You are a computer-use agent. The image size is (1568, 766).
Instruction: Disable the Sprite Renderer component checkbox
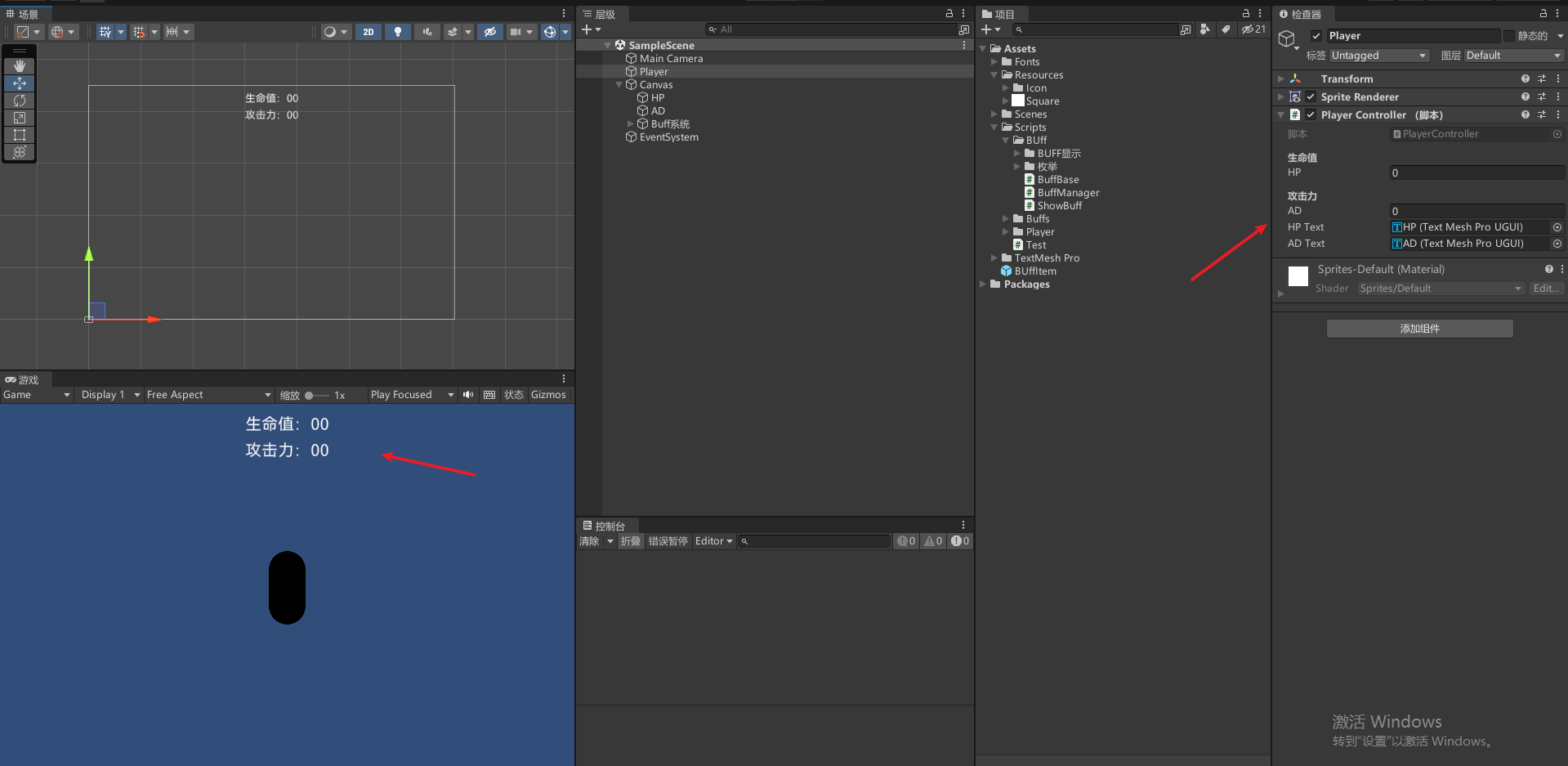tap(1311, 96)
